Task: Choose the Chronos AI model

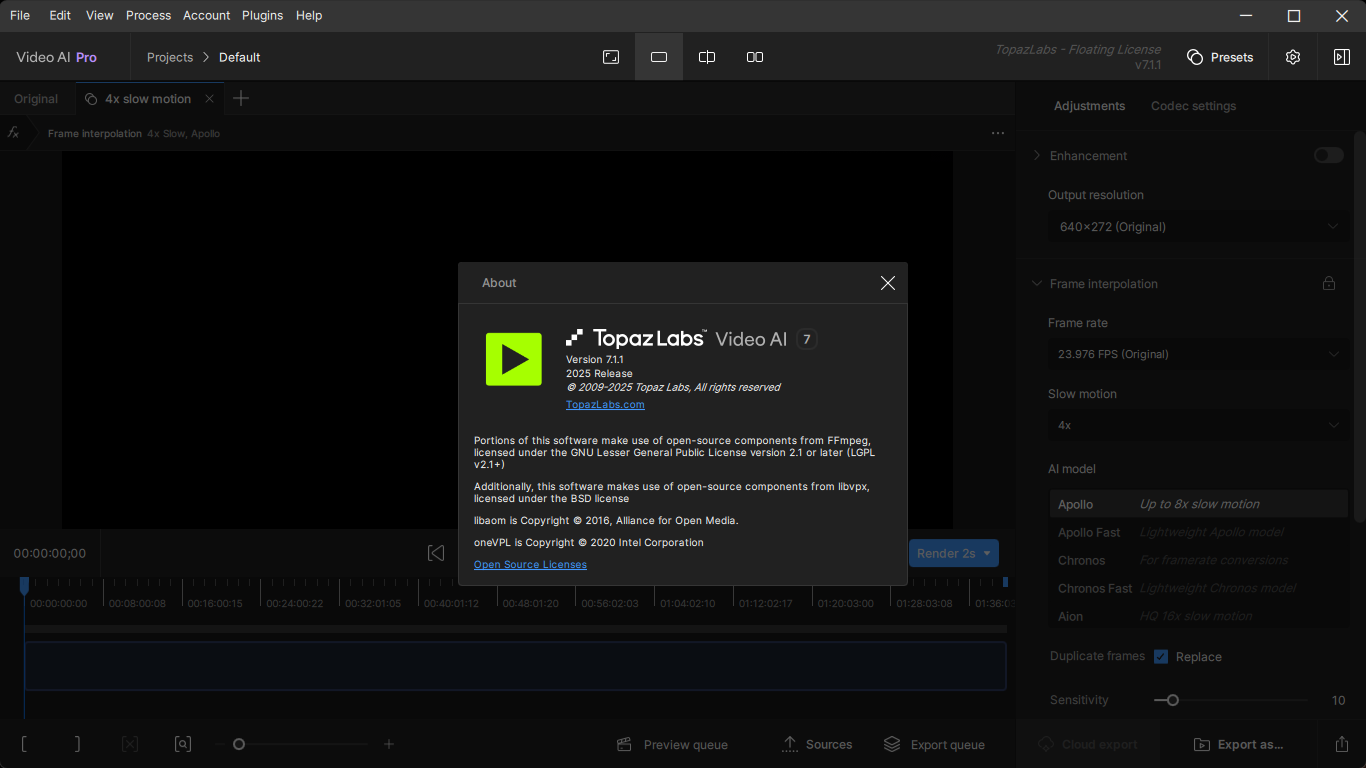Action: (x=1199, y=560)
